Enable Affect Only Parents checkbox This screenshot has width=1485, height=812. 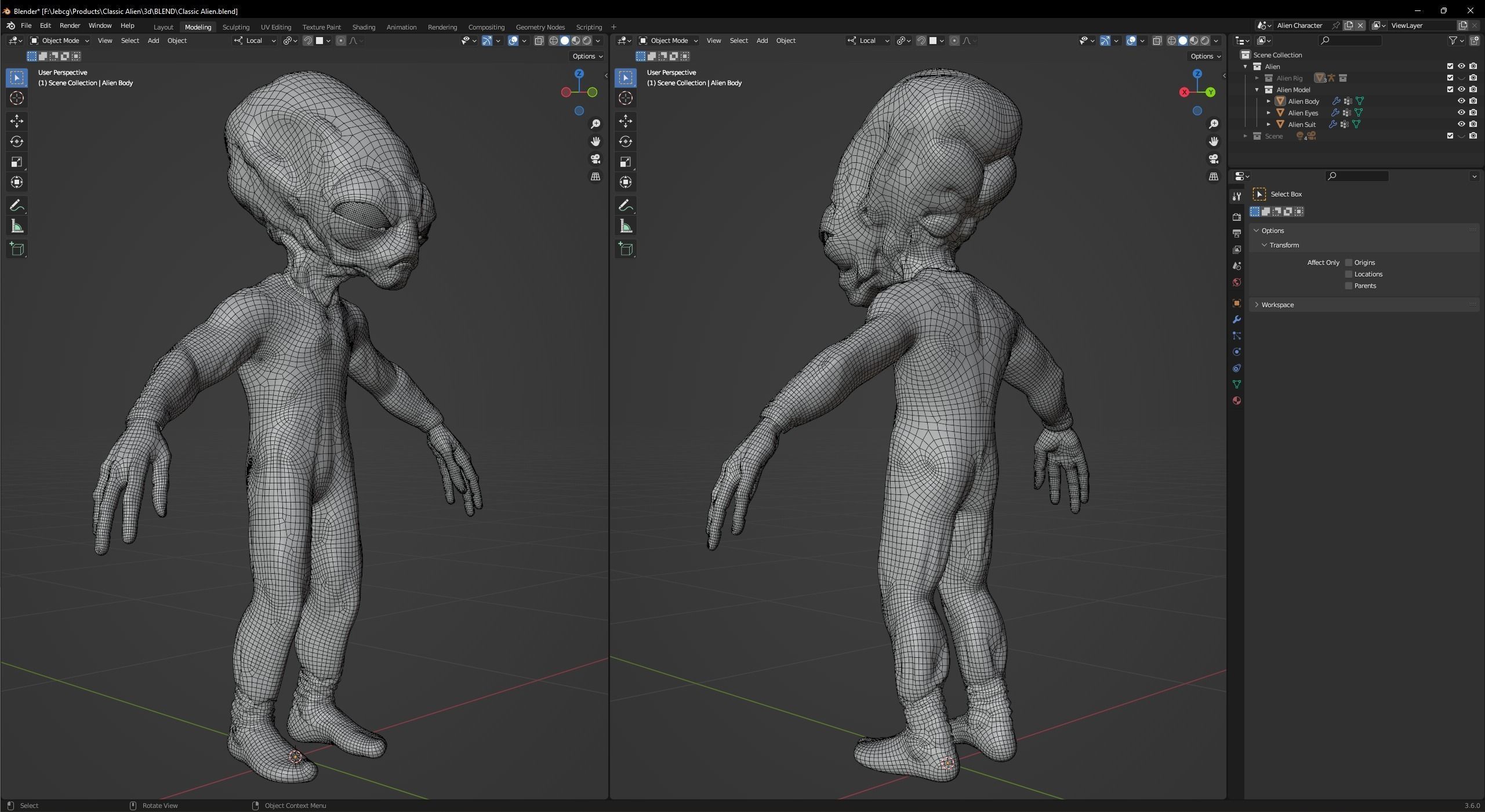tap(1349, 286)
